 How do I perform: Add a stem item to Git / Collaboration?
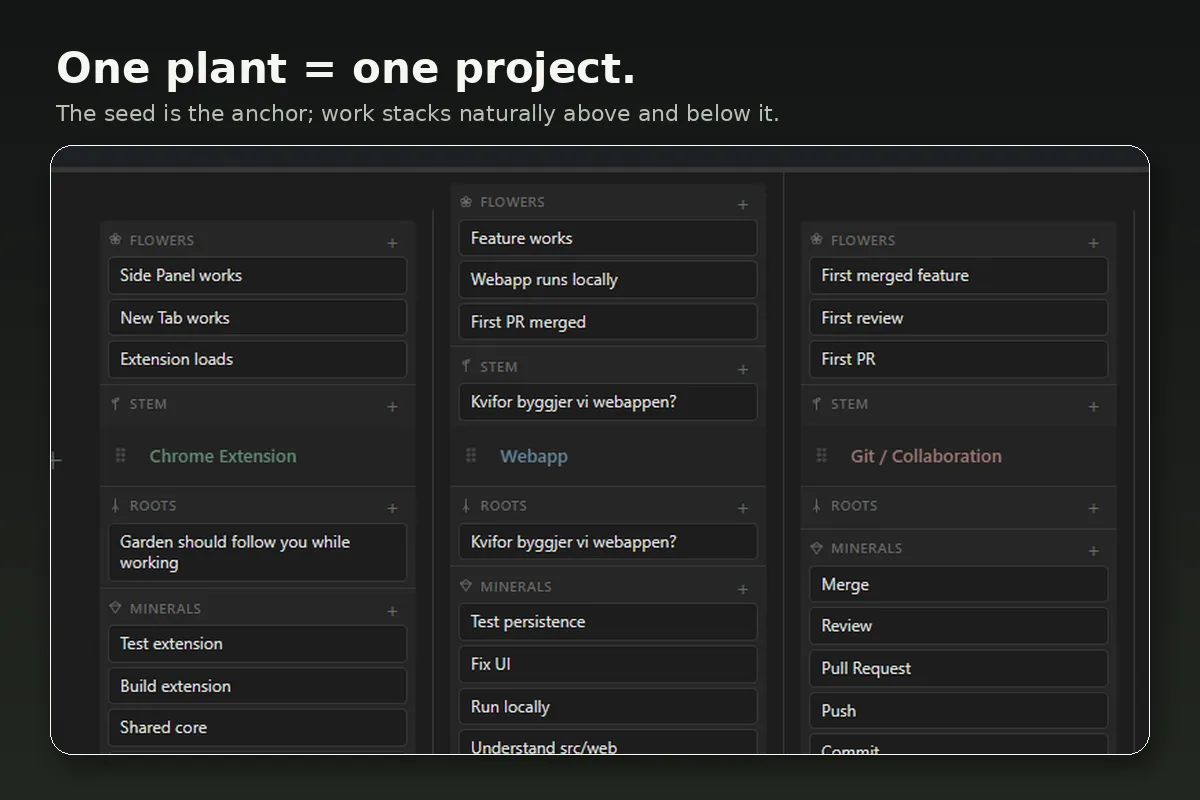pos(1093,407)
